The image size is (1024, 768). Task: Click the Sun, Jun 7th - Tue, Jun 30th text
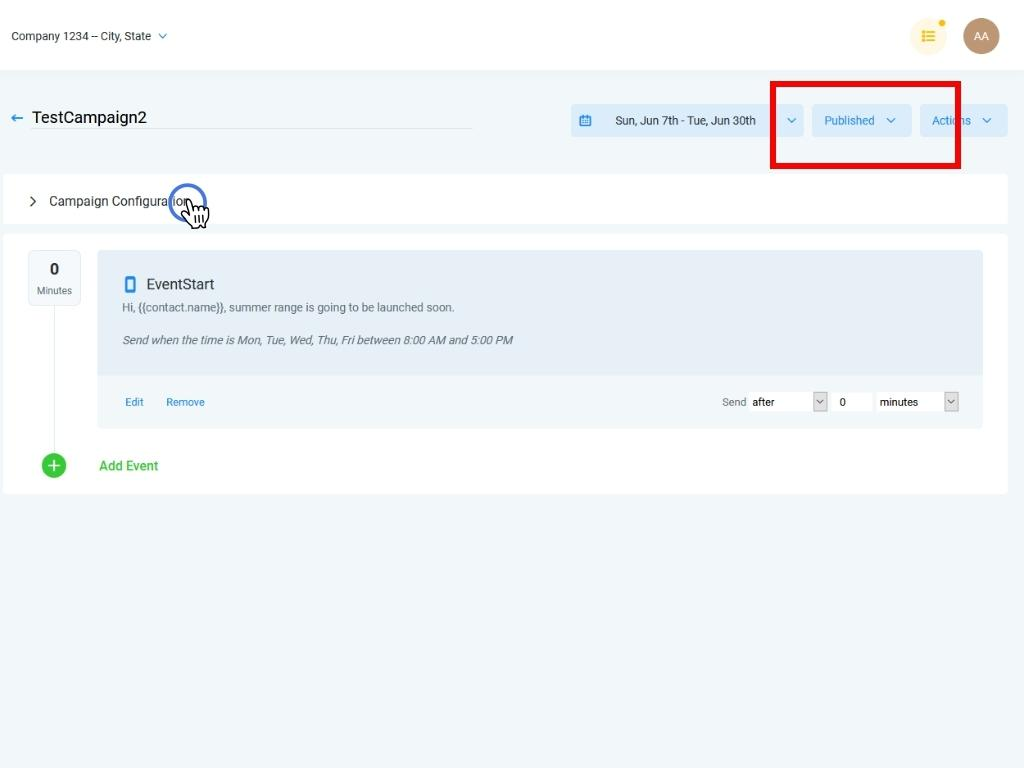point(685,121)
